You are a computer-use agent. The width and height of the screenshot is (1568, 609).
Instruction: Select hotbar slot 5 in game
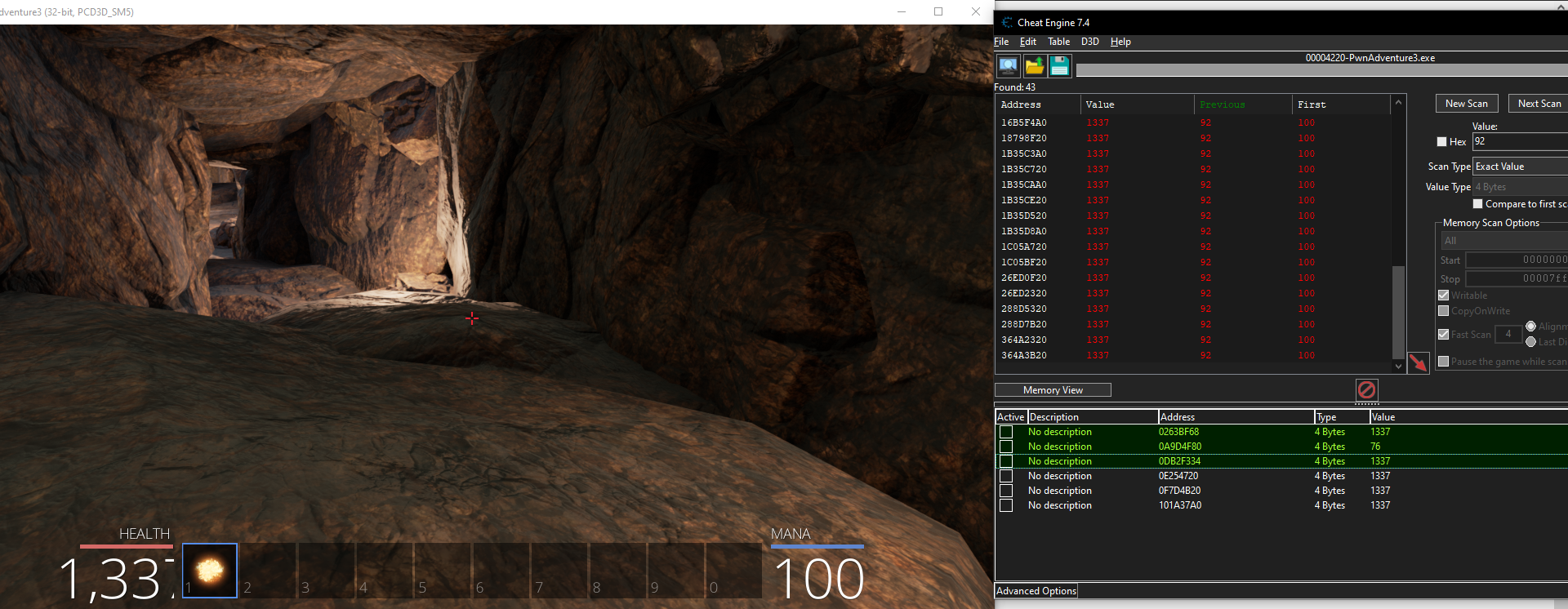click(x=442, y=571)
